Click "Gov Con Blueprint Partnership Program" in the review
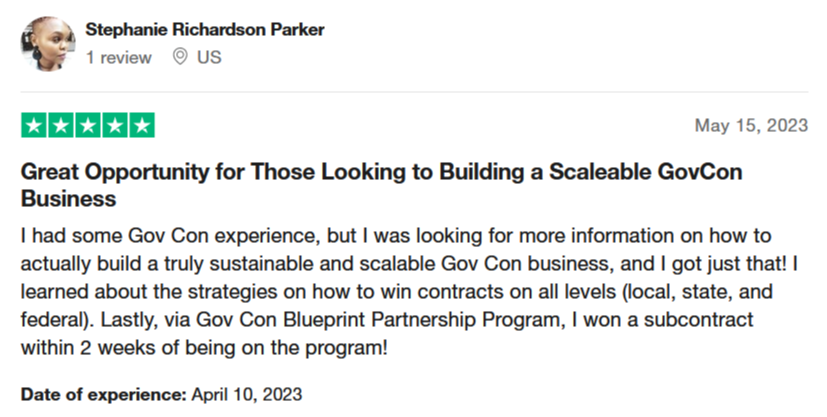The height and width of the screenshot is (417, 827). pos(381,319)
